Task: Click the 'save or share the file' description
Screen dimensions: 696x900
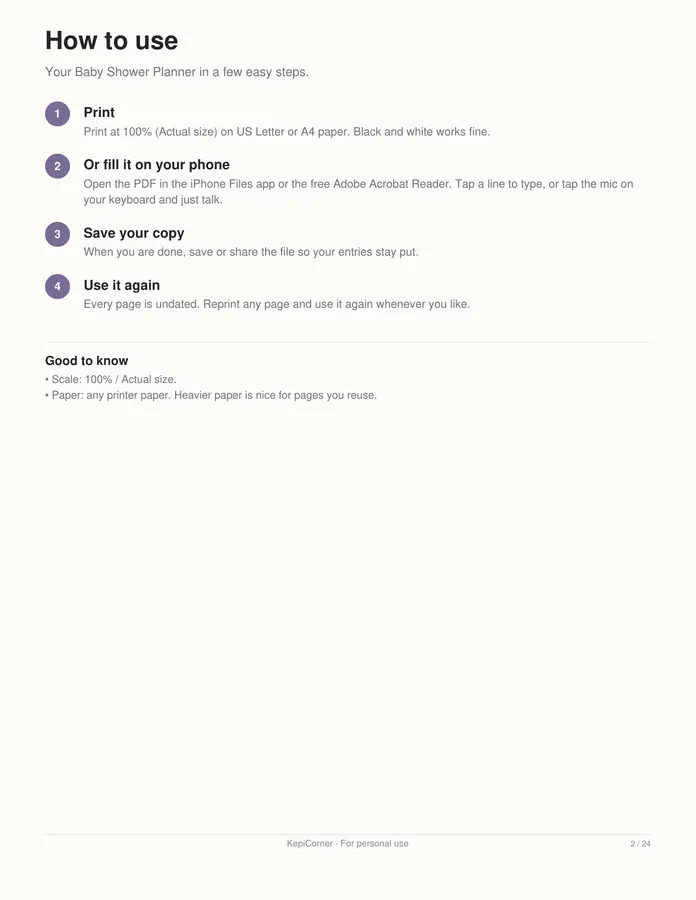Action: [251, 252]
